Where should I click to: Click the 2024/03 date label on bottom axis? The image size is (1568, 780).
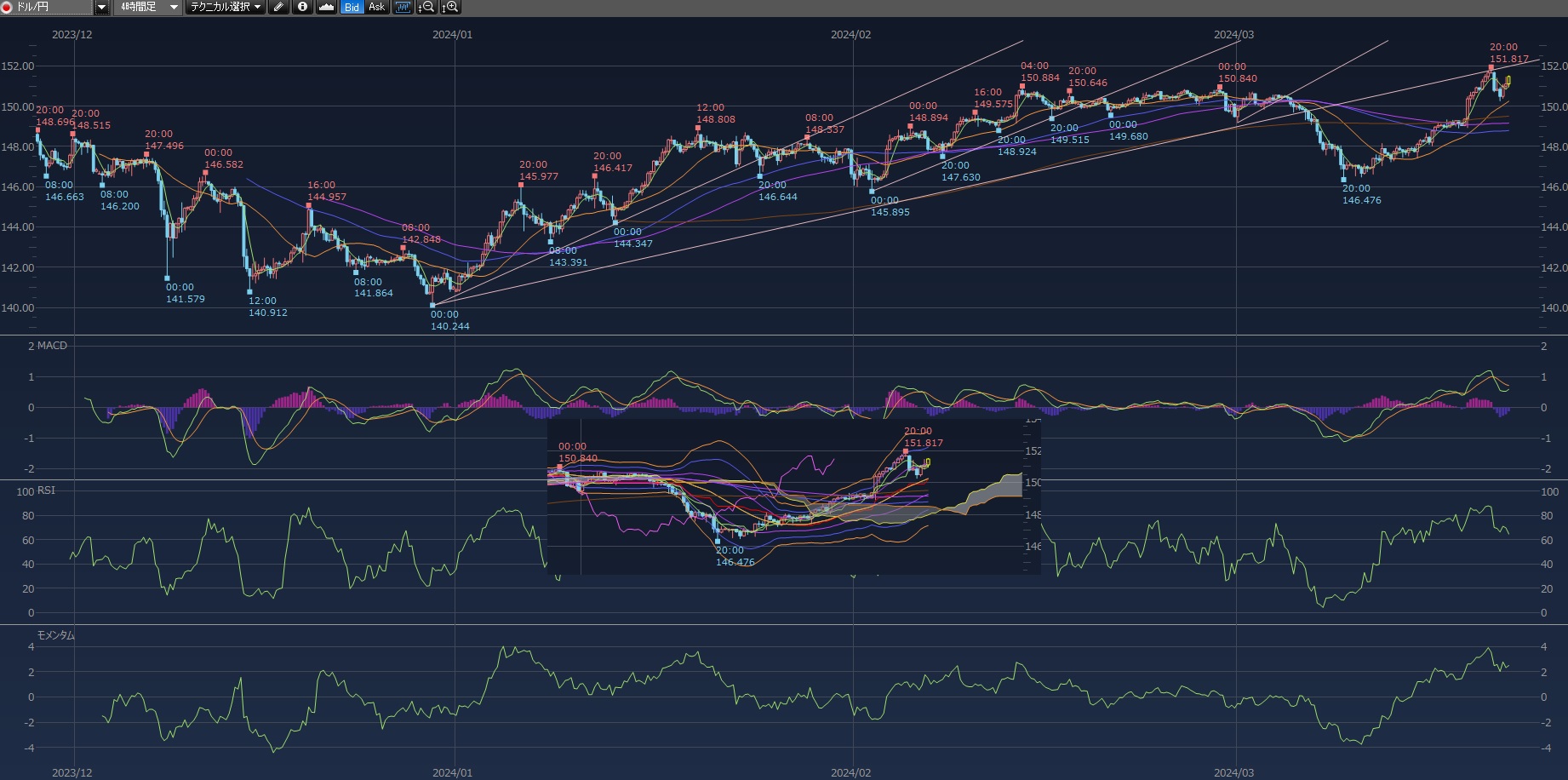tap(1233, 772)
